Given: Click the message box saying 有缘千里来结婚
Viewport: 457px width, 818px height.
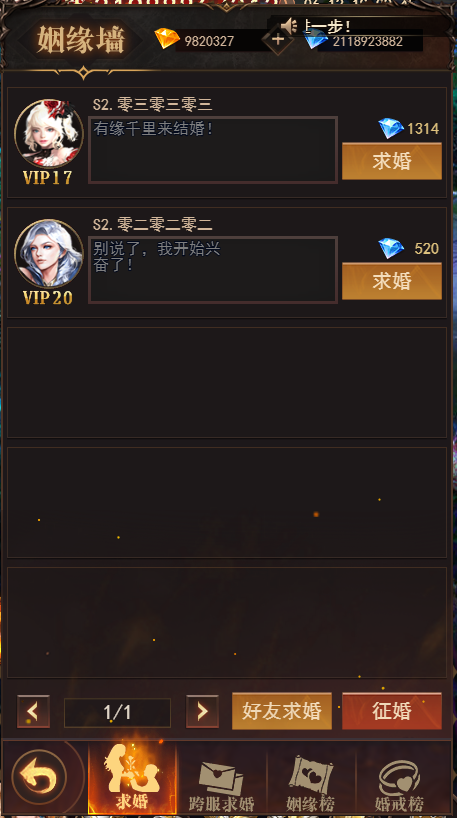Looking at the screenshot, I should pyautogui.click(x=213, y=150).
